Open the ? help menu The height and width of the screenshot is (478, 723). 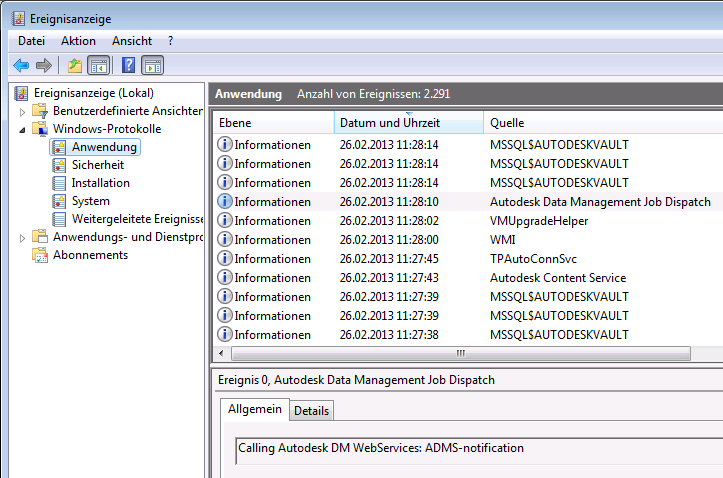[171, 41]
